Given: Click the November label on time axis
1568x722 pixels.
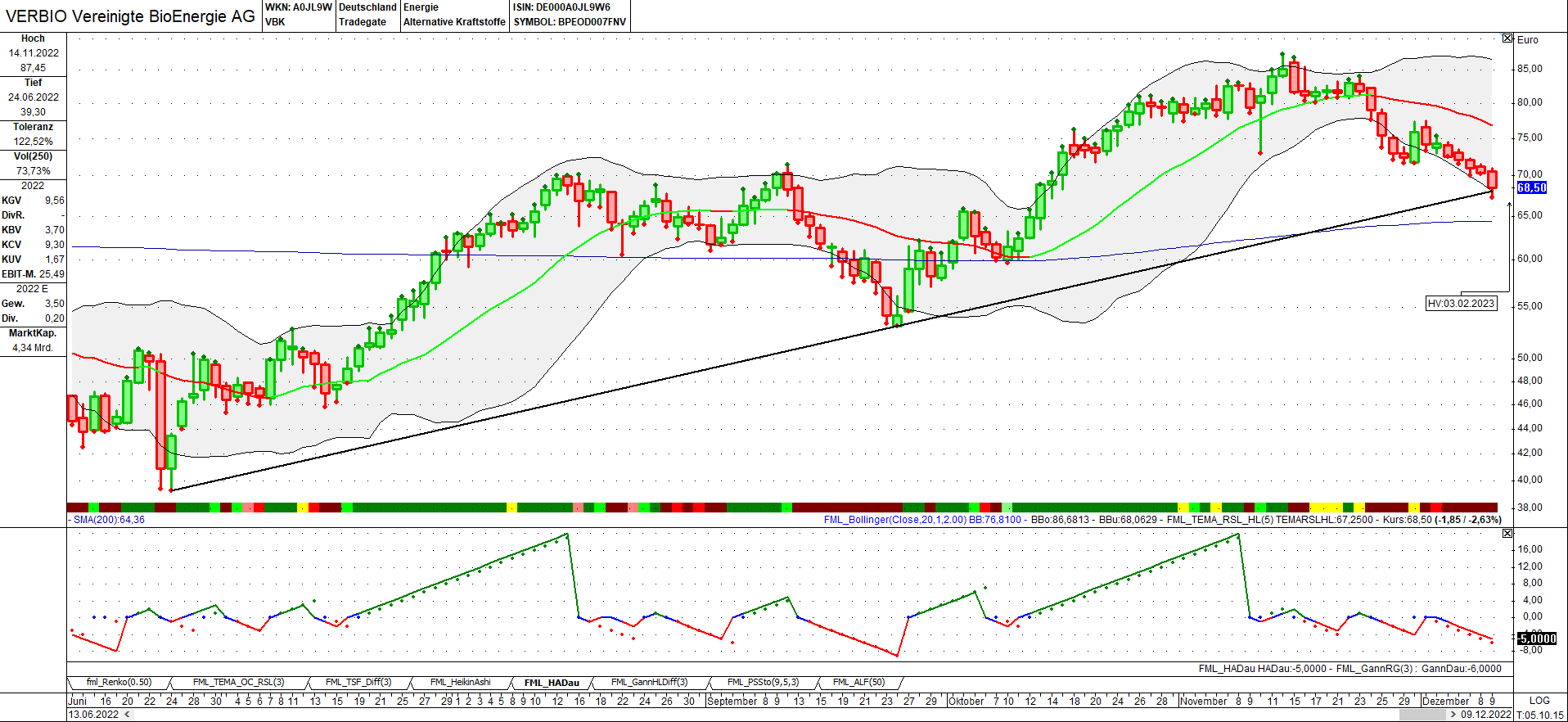Looking at the screenshot, I should point(1204,701).
